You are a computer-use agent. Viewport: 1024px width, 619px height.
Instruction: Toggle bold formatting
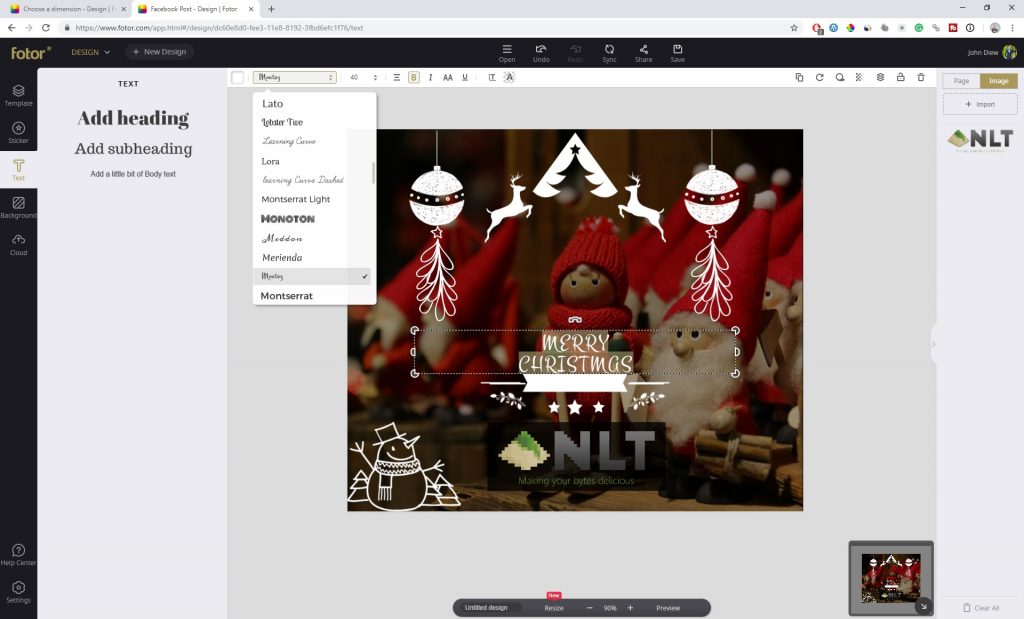(x=413, y=77)
